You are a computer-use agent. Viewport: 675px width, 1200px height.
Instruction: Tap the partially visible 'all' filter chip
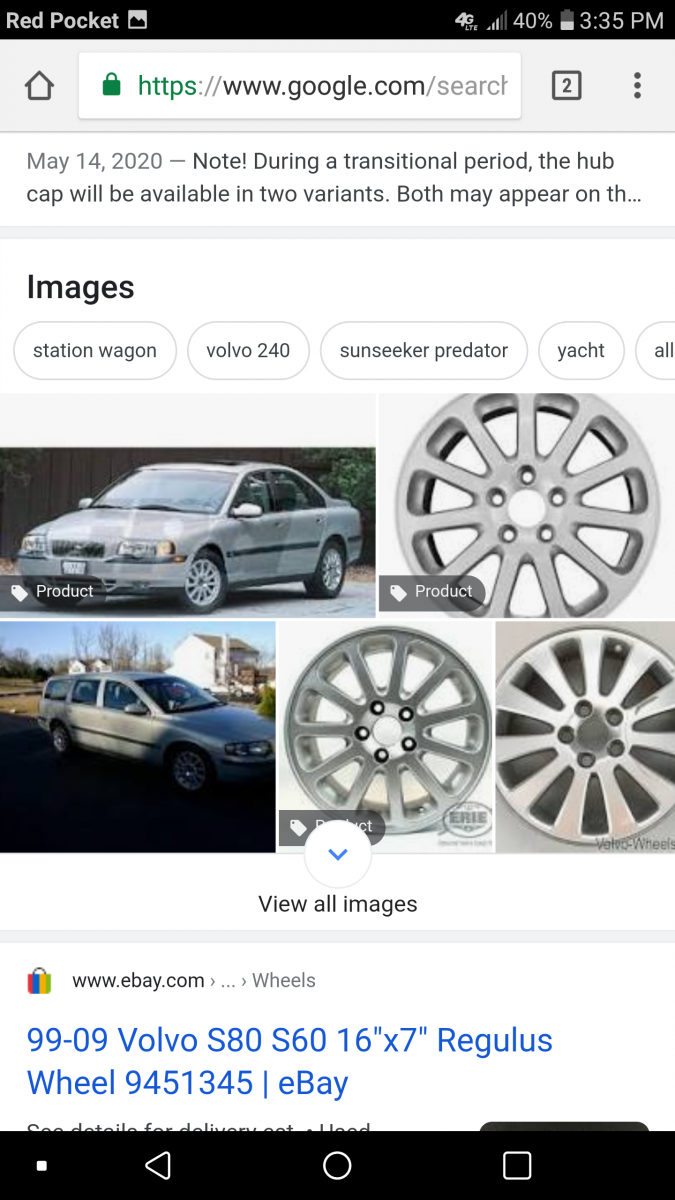pos(658,350)
